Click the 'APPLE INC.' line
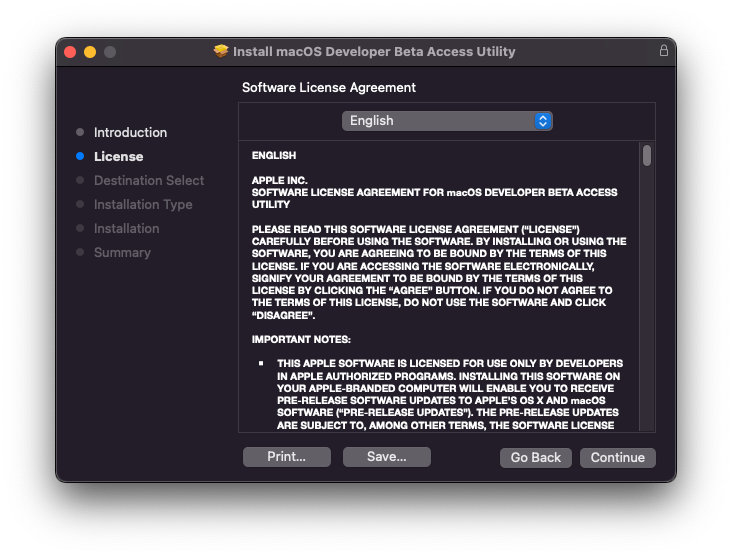The height and width of the screenshot is (556, 732). pyautogui.click(x=279, y=180)
